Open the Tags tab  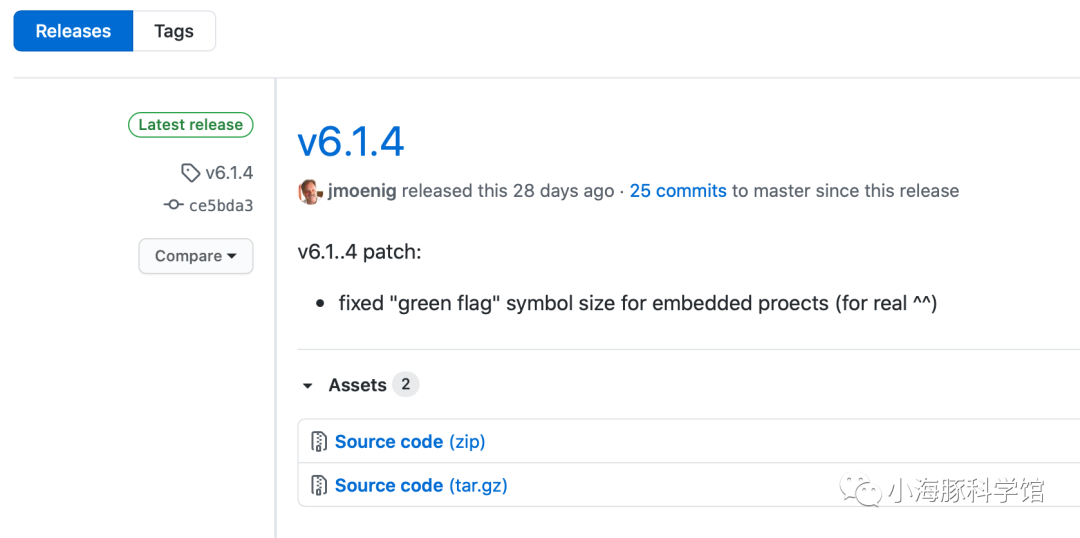174,31
